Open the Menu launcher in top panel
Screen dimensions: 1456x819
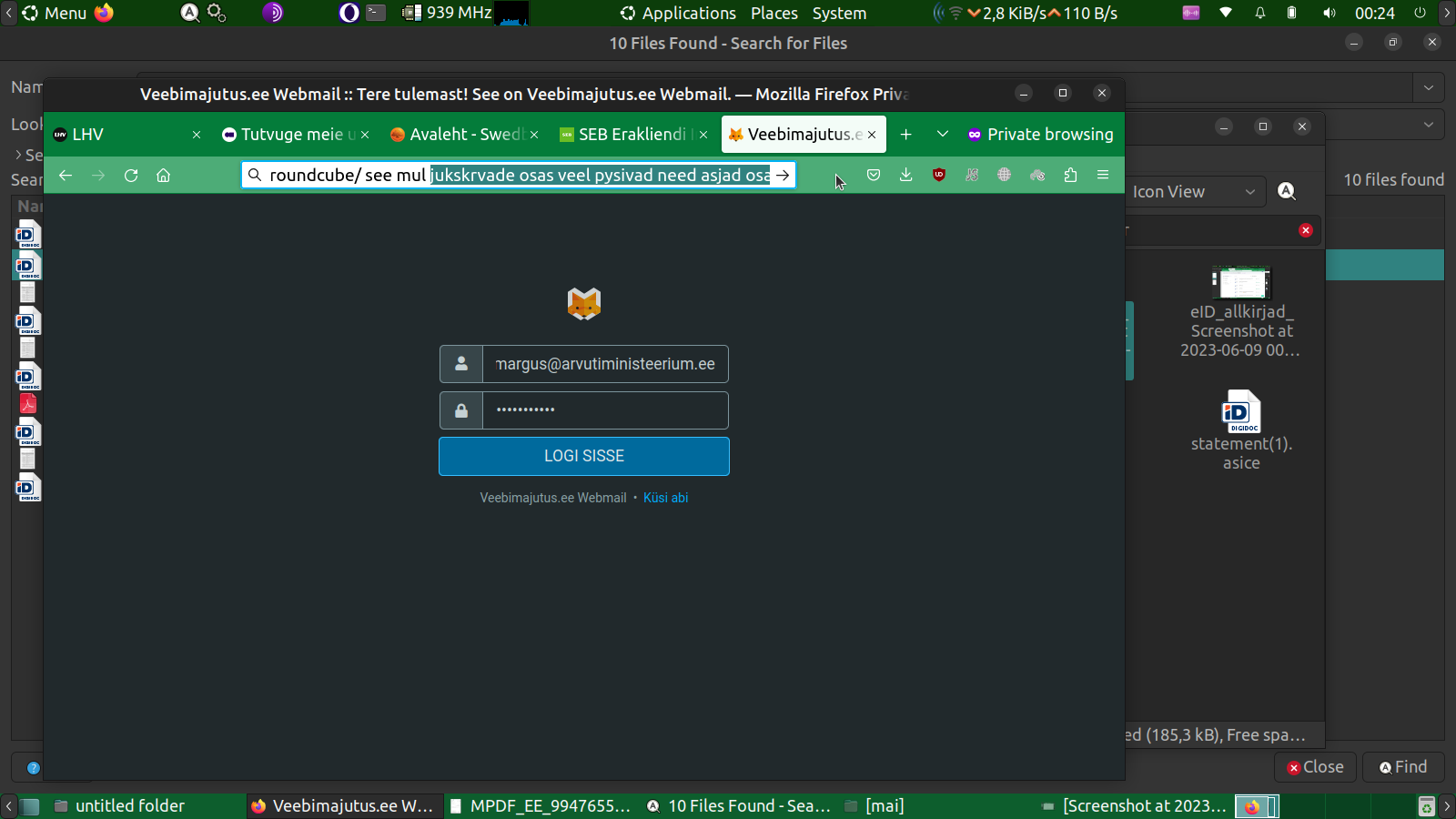55,13
